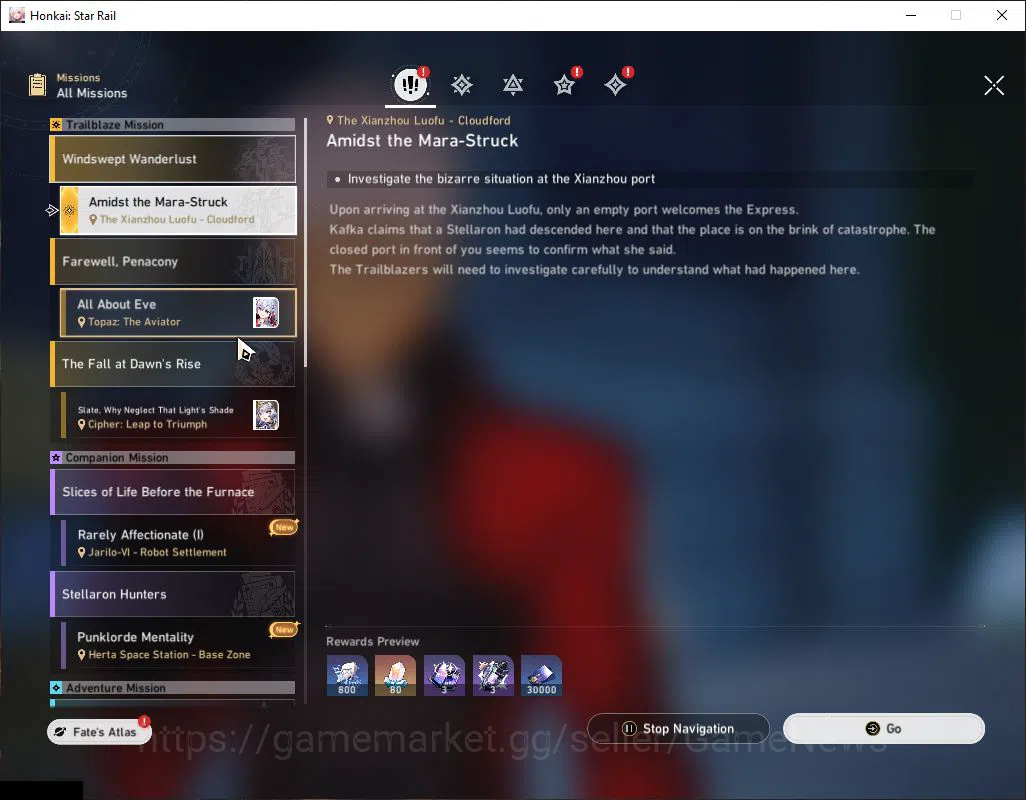Switch to Trailblaze Continuance triangle-star tab

pos(513,84)
